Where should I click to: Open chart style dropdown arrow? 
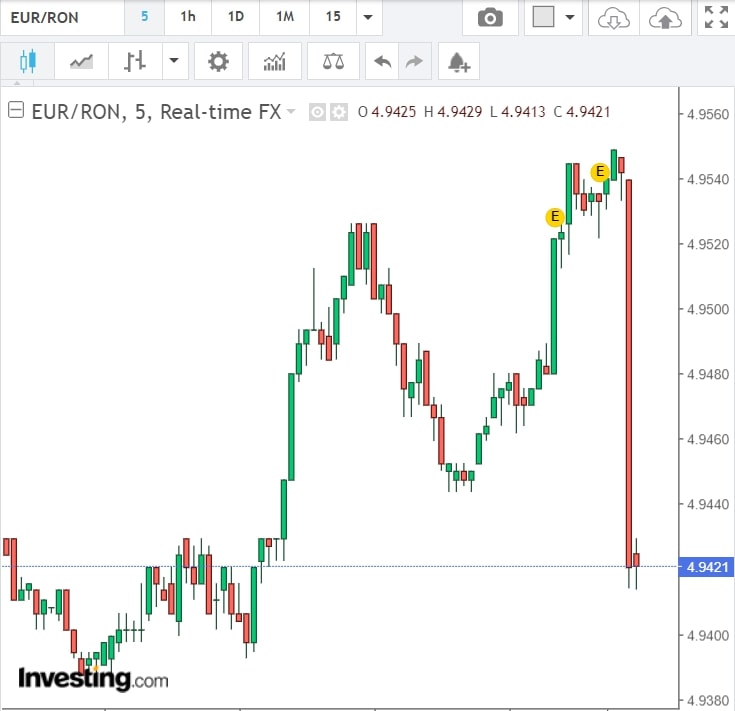pyautogui.click(x=174, y=62)
